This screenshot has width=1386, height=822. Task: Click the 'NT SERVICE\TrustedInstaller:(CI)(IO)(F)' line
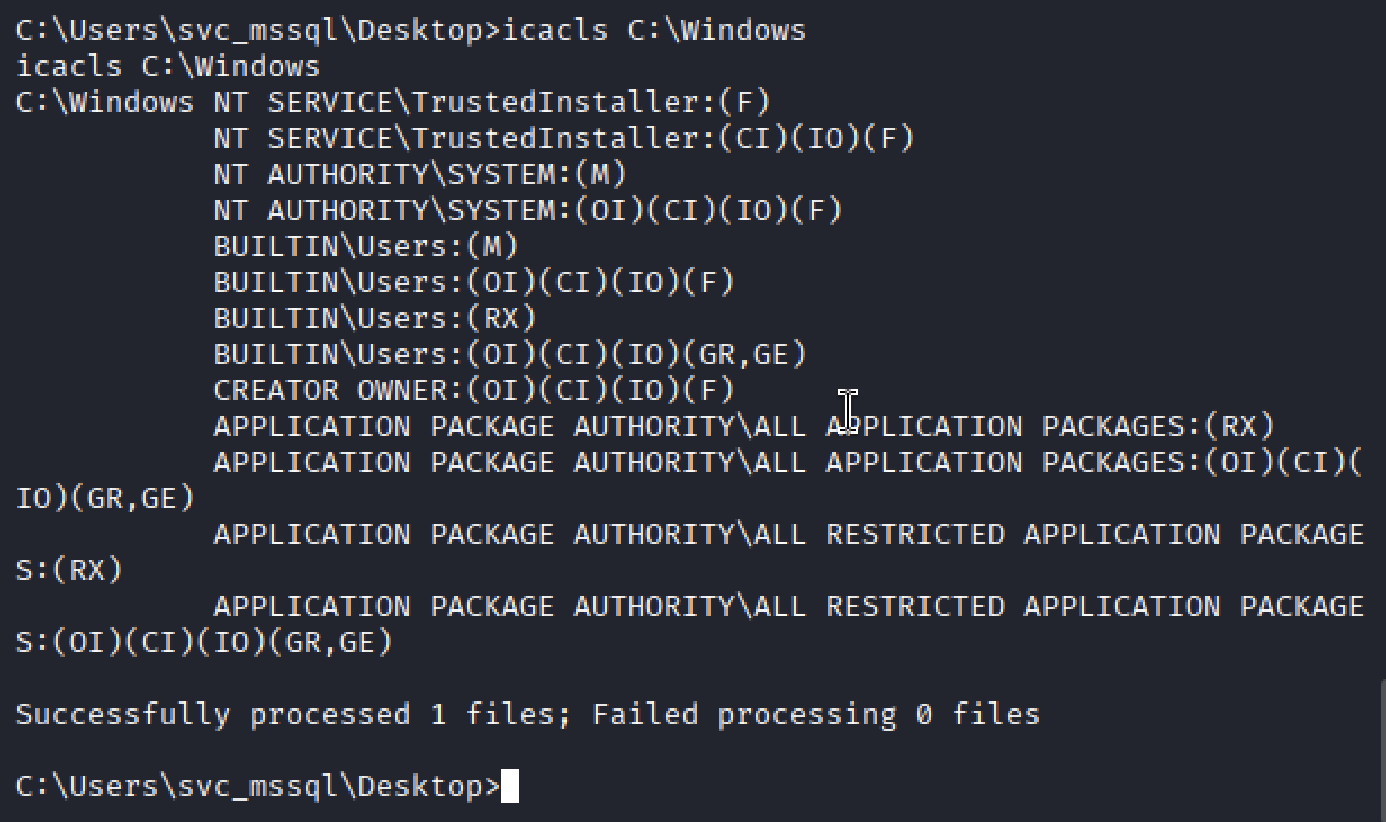564,138
